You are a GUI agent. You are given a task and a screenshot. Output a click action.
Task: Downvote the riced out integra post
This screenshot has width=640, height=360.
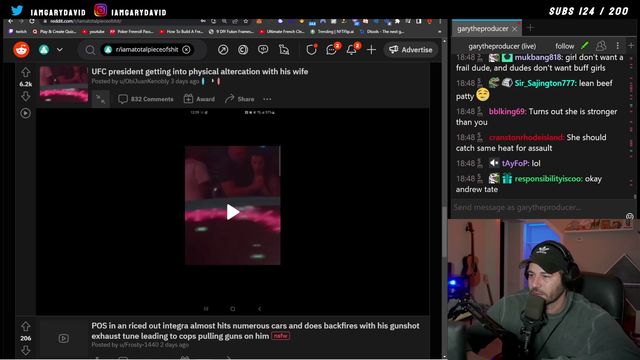26,350
